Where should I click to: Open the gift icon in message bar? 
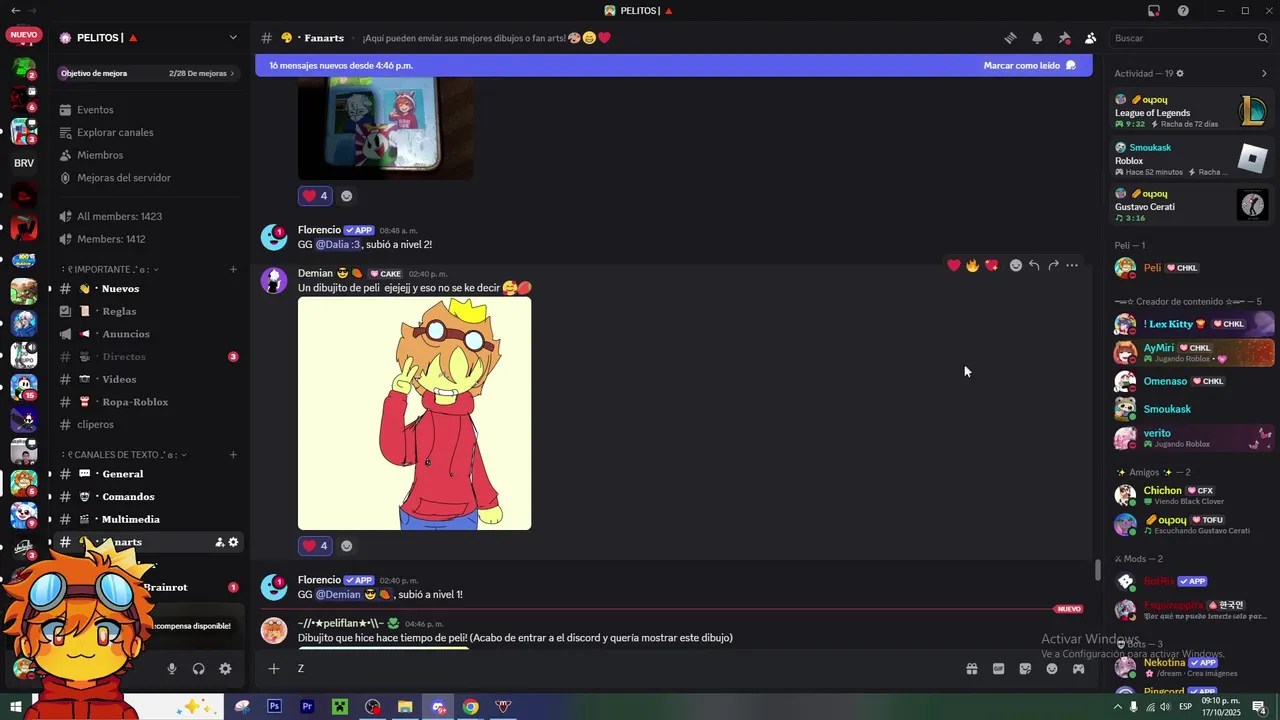point(971,669)
